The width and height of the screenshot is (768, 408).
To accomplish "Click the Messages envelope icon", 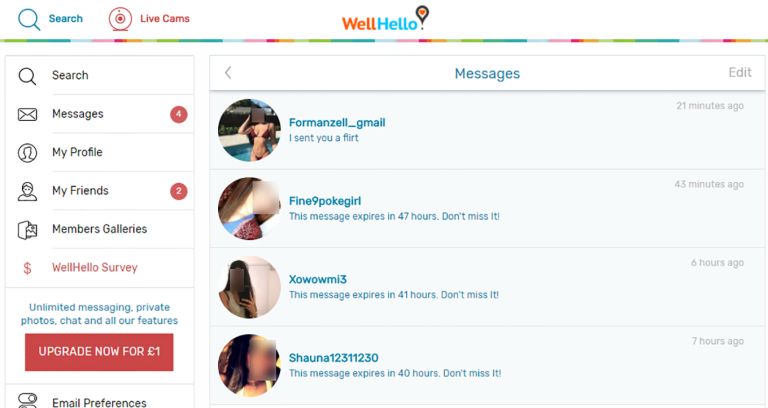I will coord(27,114).
